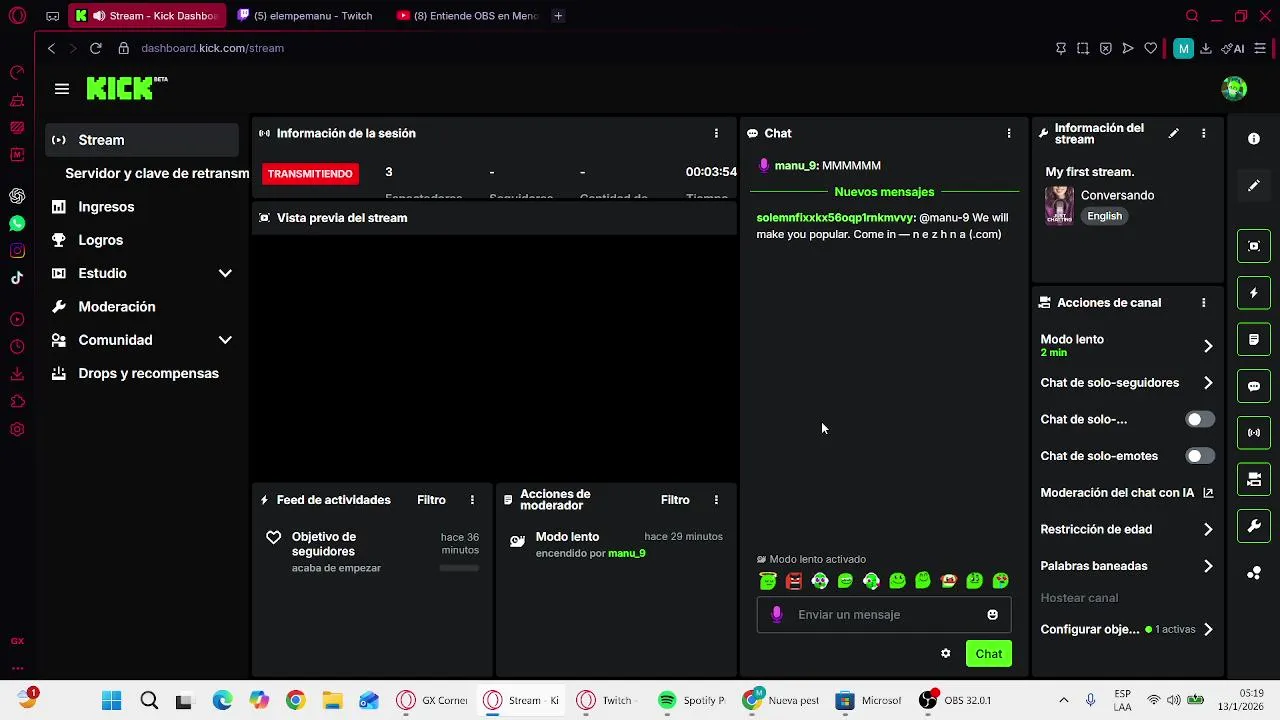This screenshot has height=720, width=1280.
Task: Open Chat de solo-seguidores options
Action: pyautogui.click(x=1208, y=383)
